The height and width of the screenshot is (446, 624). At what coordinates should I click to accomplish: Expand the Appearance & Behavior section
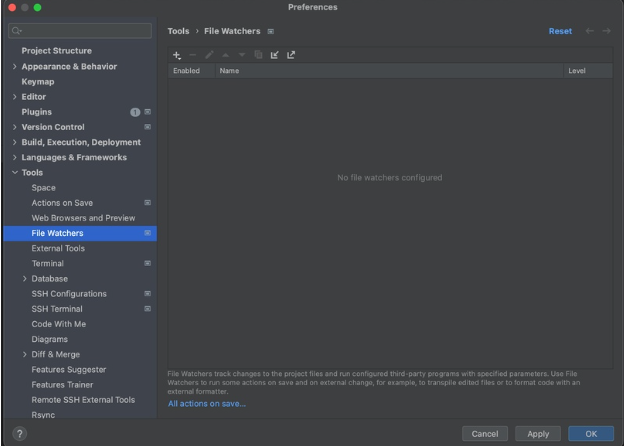(14, 66)
